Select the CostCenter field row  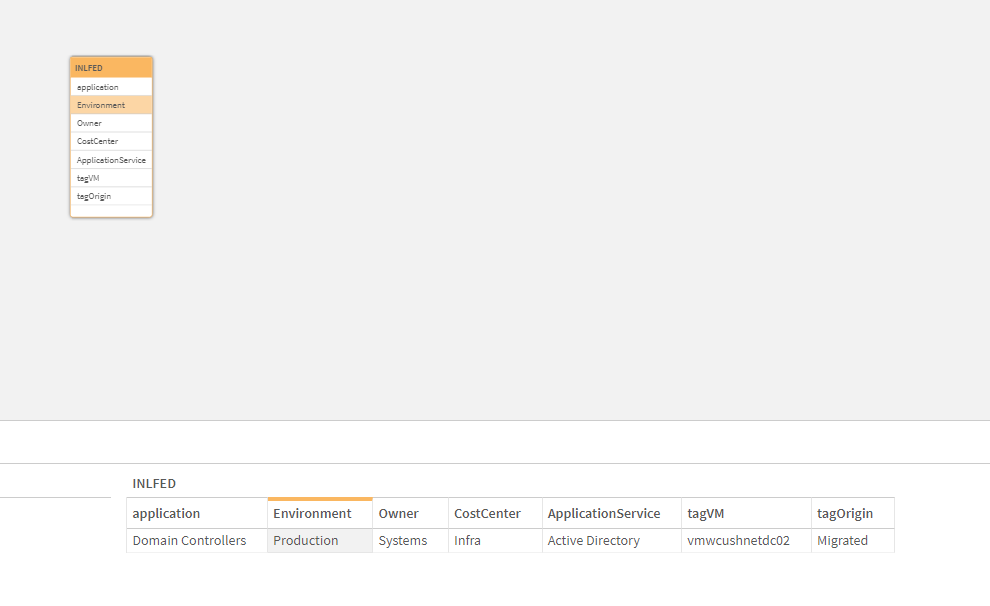click(x=110, y=141)
